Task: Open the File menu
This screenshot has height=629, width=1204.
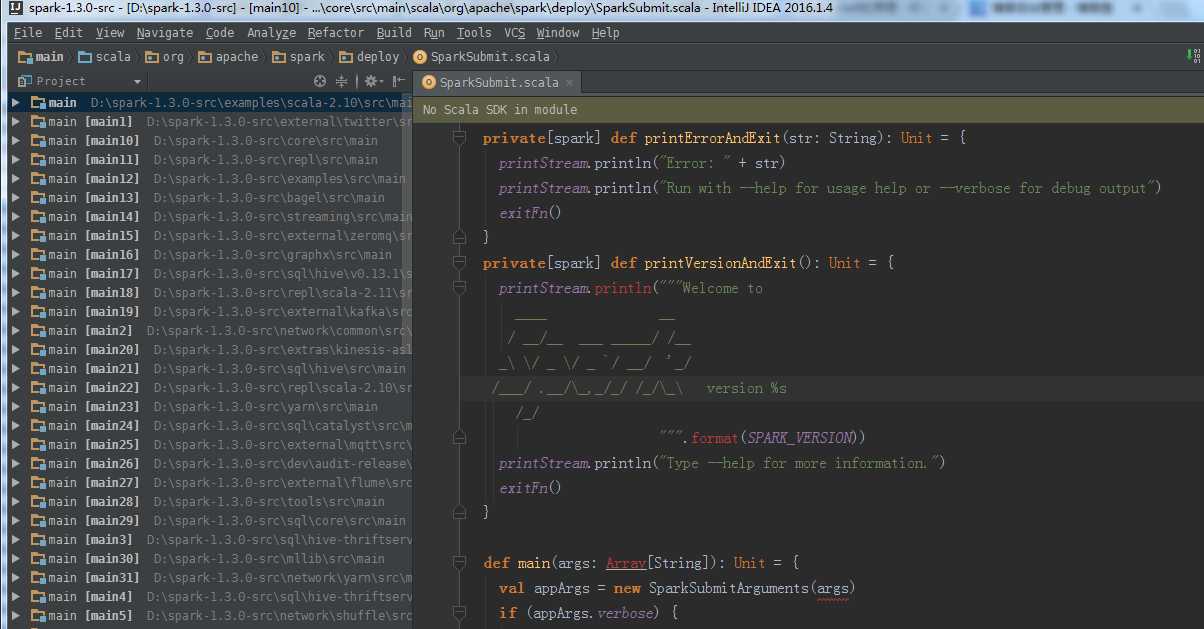Action: coord(28,32)
